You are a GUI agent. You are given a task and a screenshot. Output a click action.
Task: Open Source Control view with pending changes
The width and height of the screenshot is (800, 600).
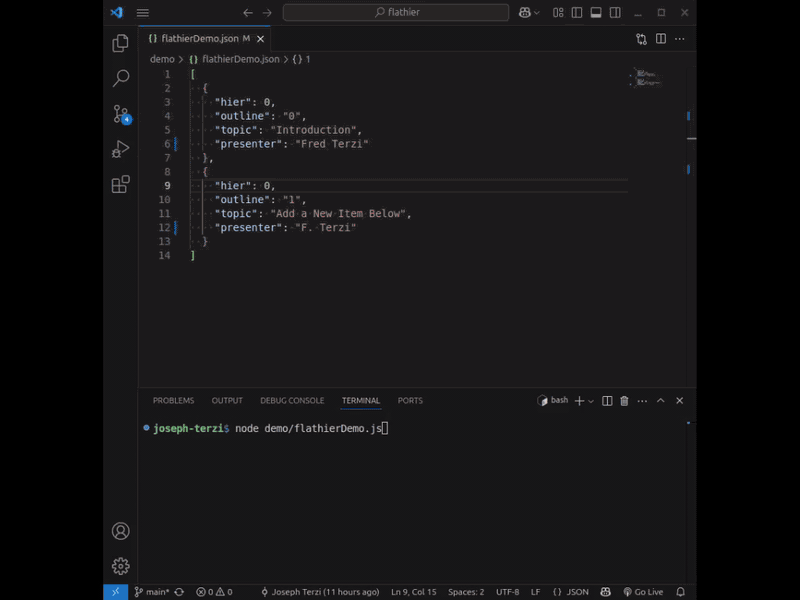[121, 114]
